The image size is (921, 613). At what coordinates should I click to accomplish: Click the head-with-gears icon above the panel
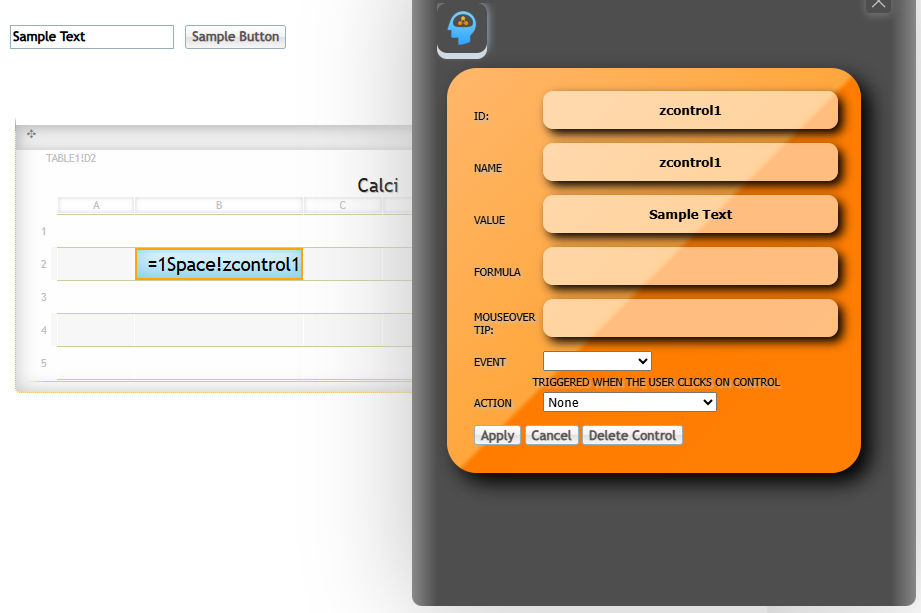(x=462, y=29)
